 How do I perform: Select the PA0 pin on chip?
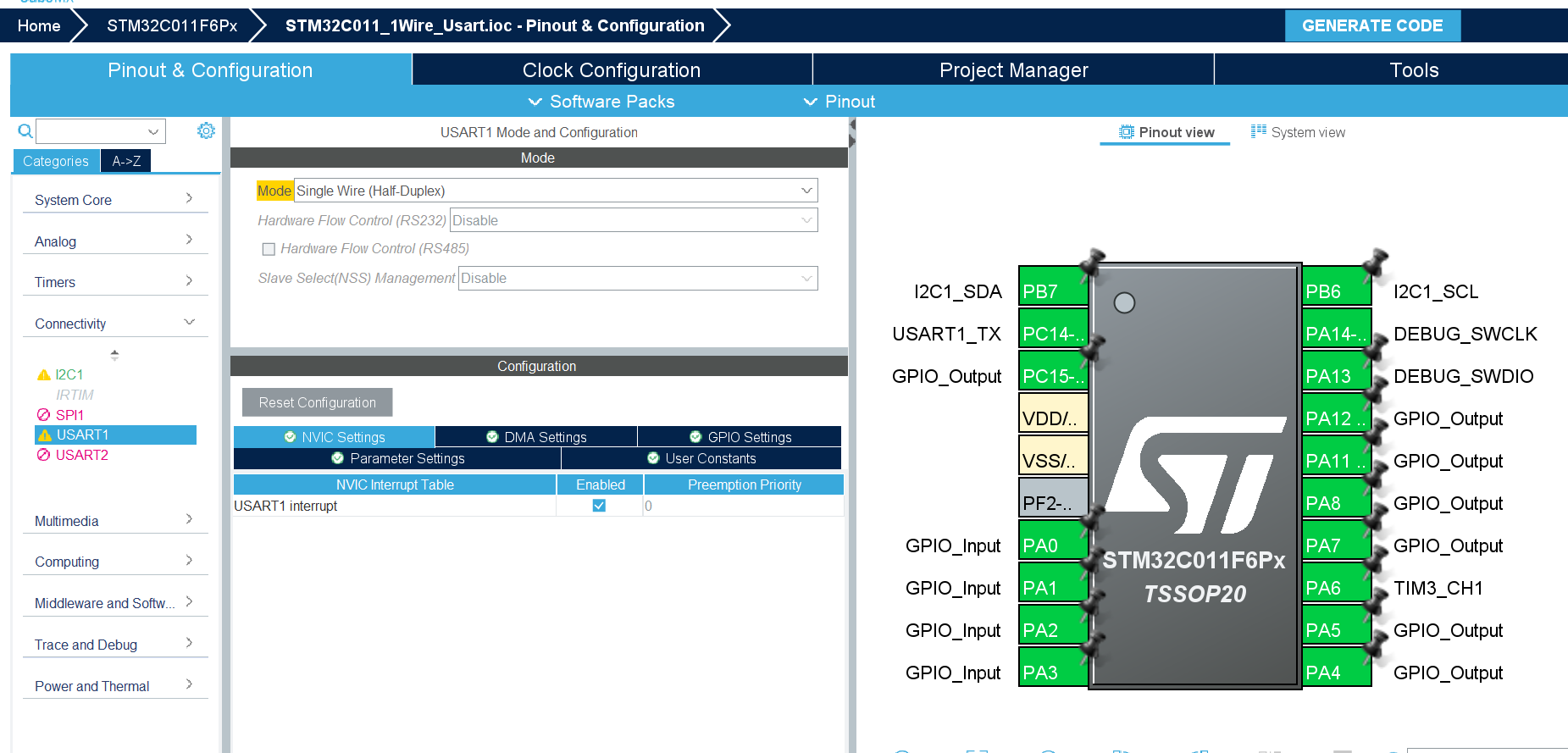pyautogui.click(x=1052, y=545)
